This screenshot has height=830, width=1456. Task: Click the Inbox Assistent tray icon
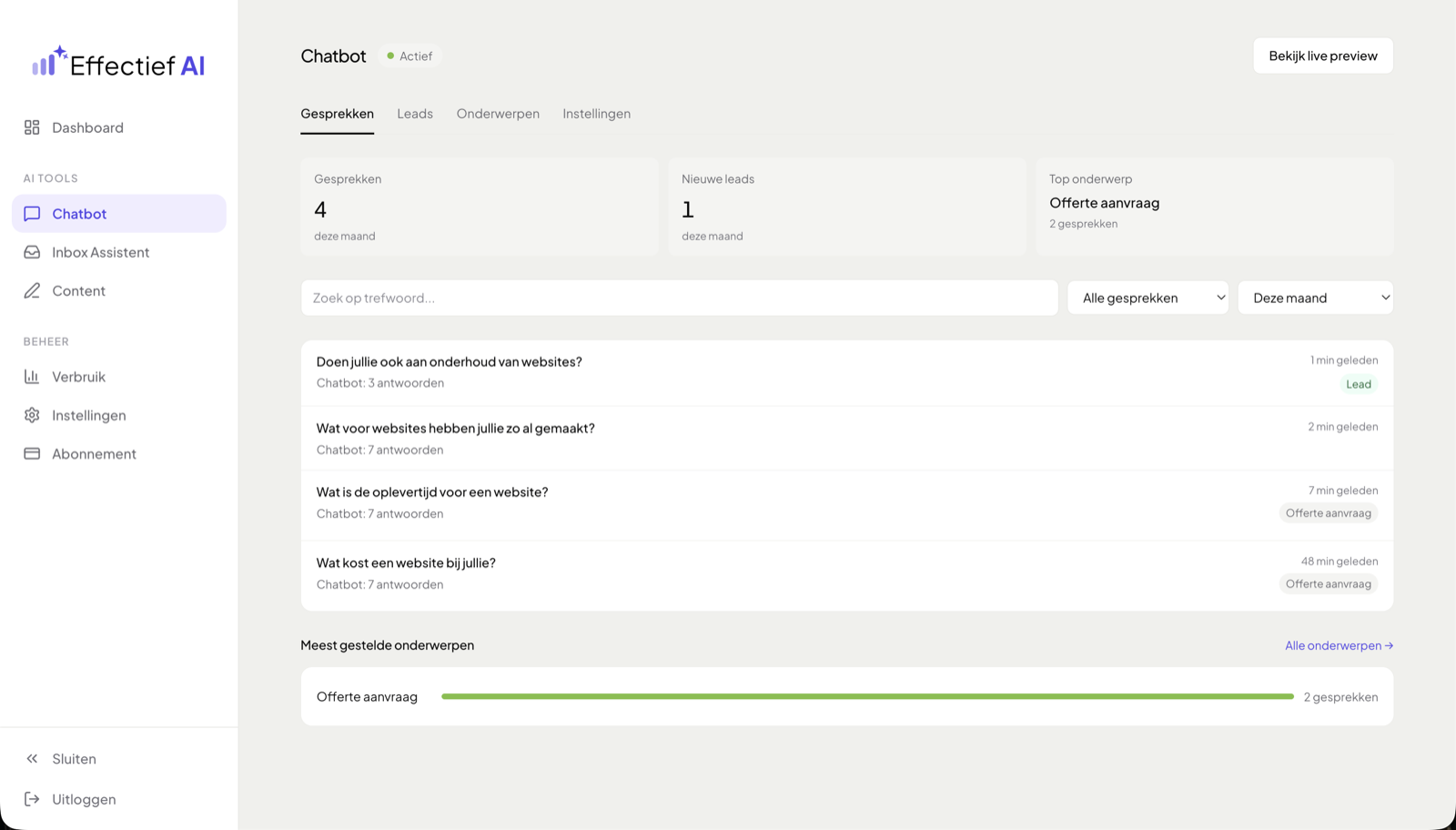click(x=32, y=252)
